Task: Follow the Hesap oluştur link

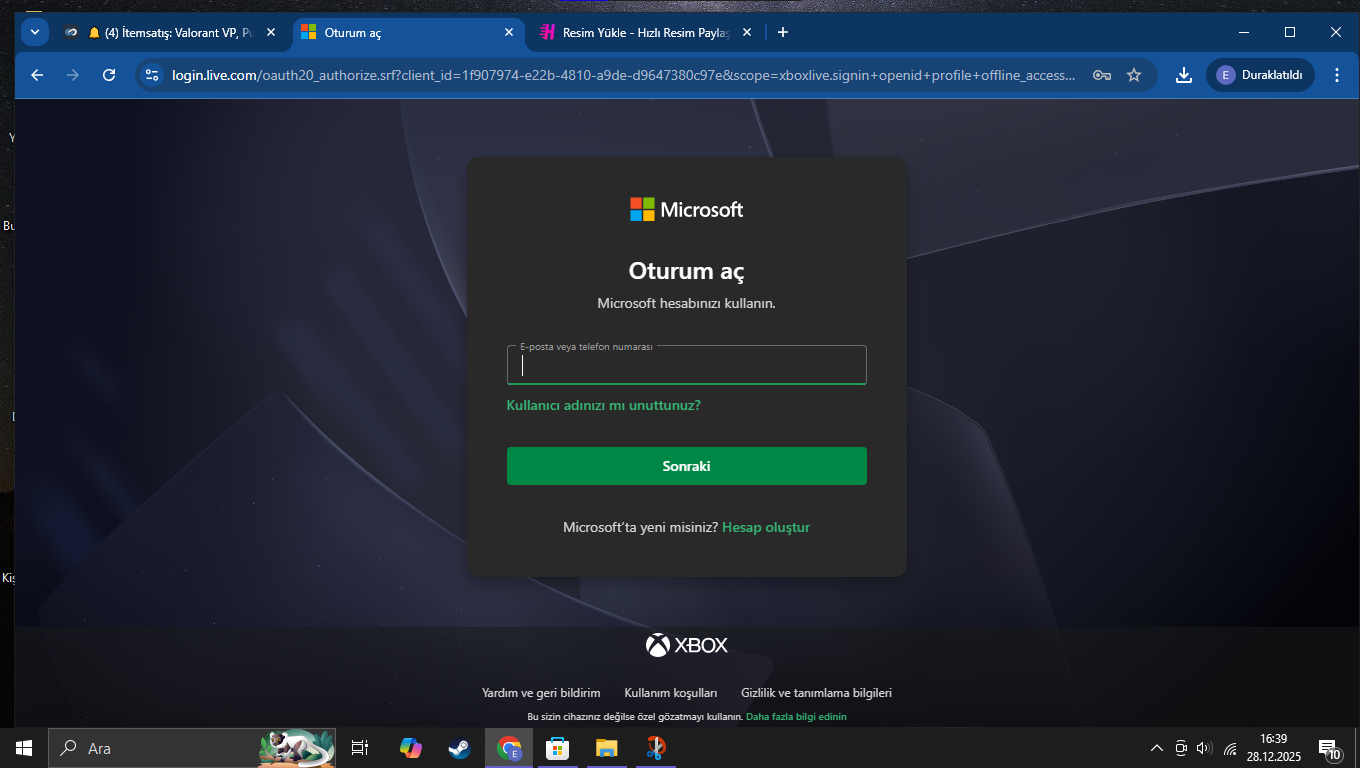Action: tap(766, 527)
